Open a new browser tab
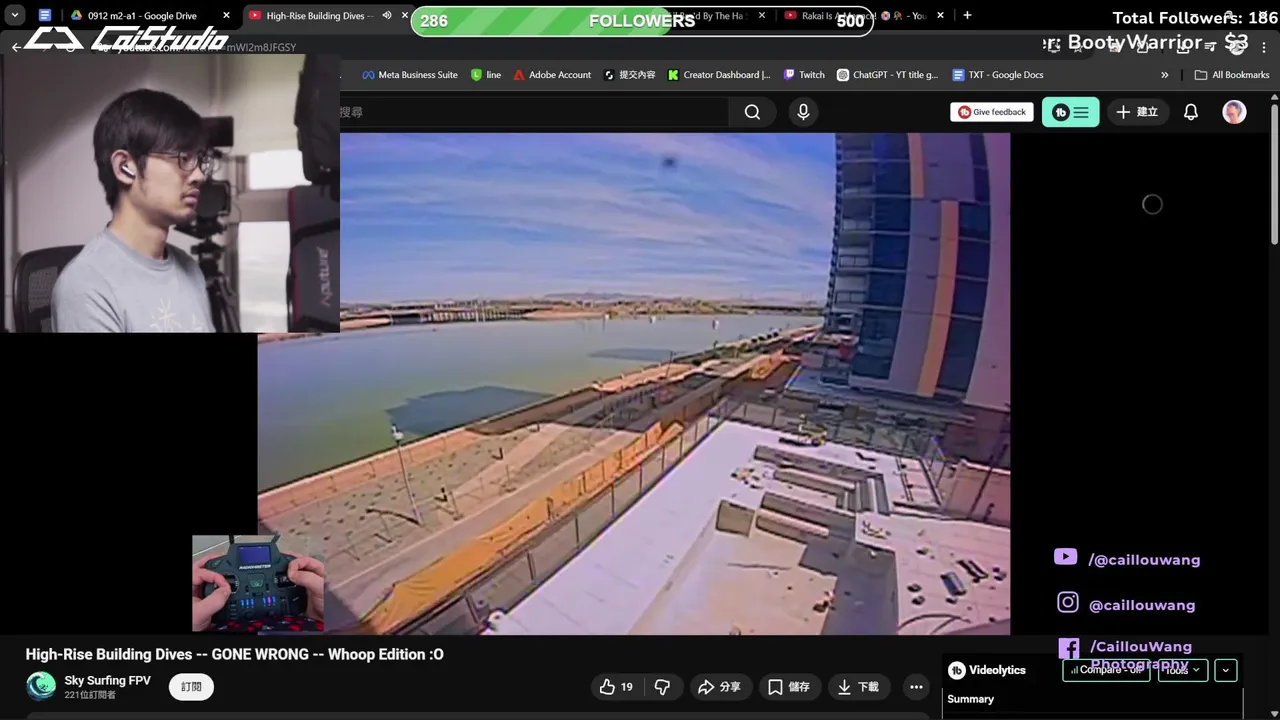 (x=967, y=15)
